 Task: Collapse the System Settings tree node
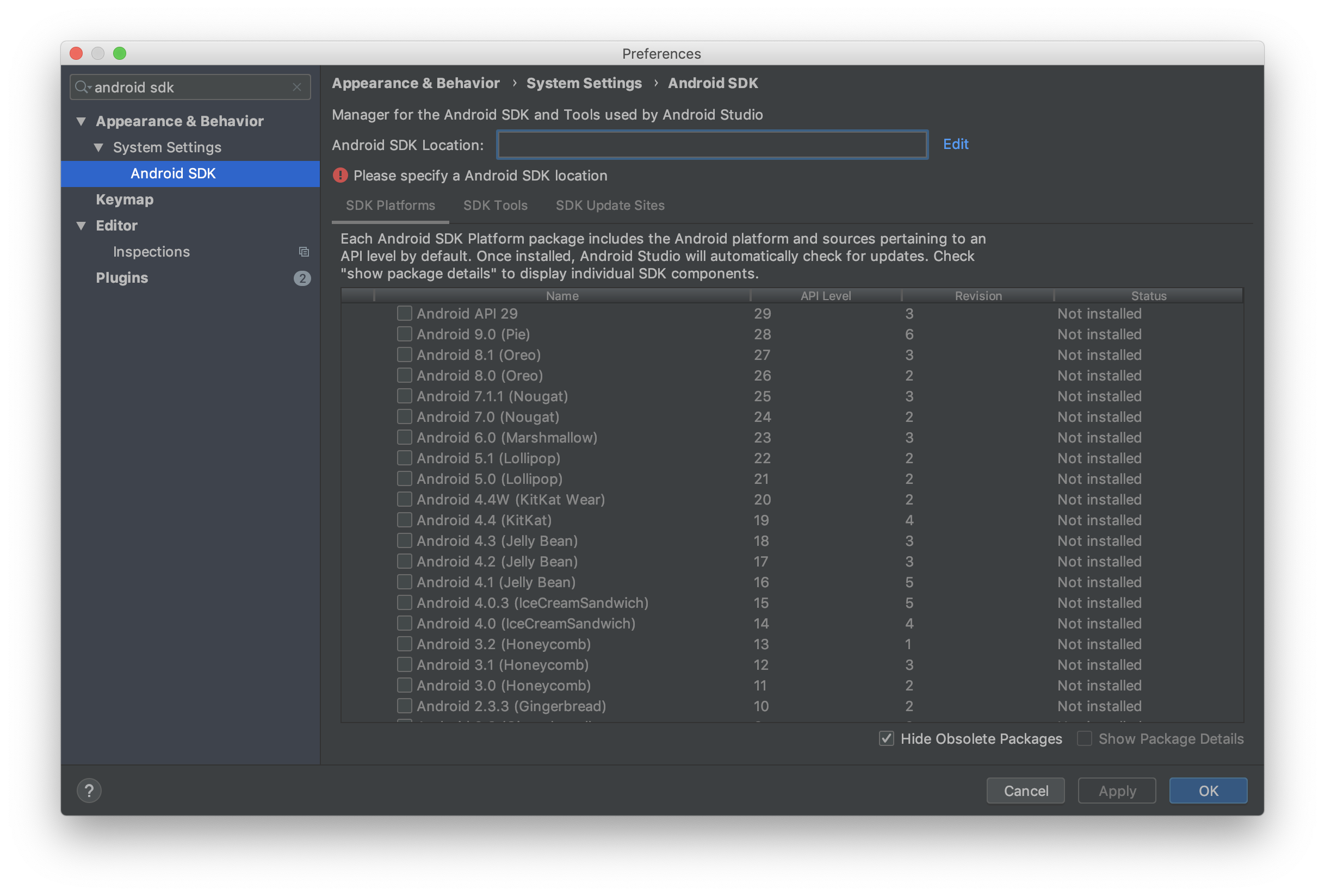click(98, 148)
